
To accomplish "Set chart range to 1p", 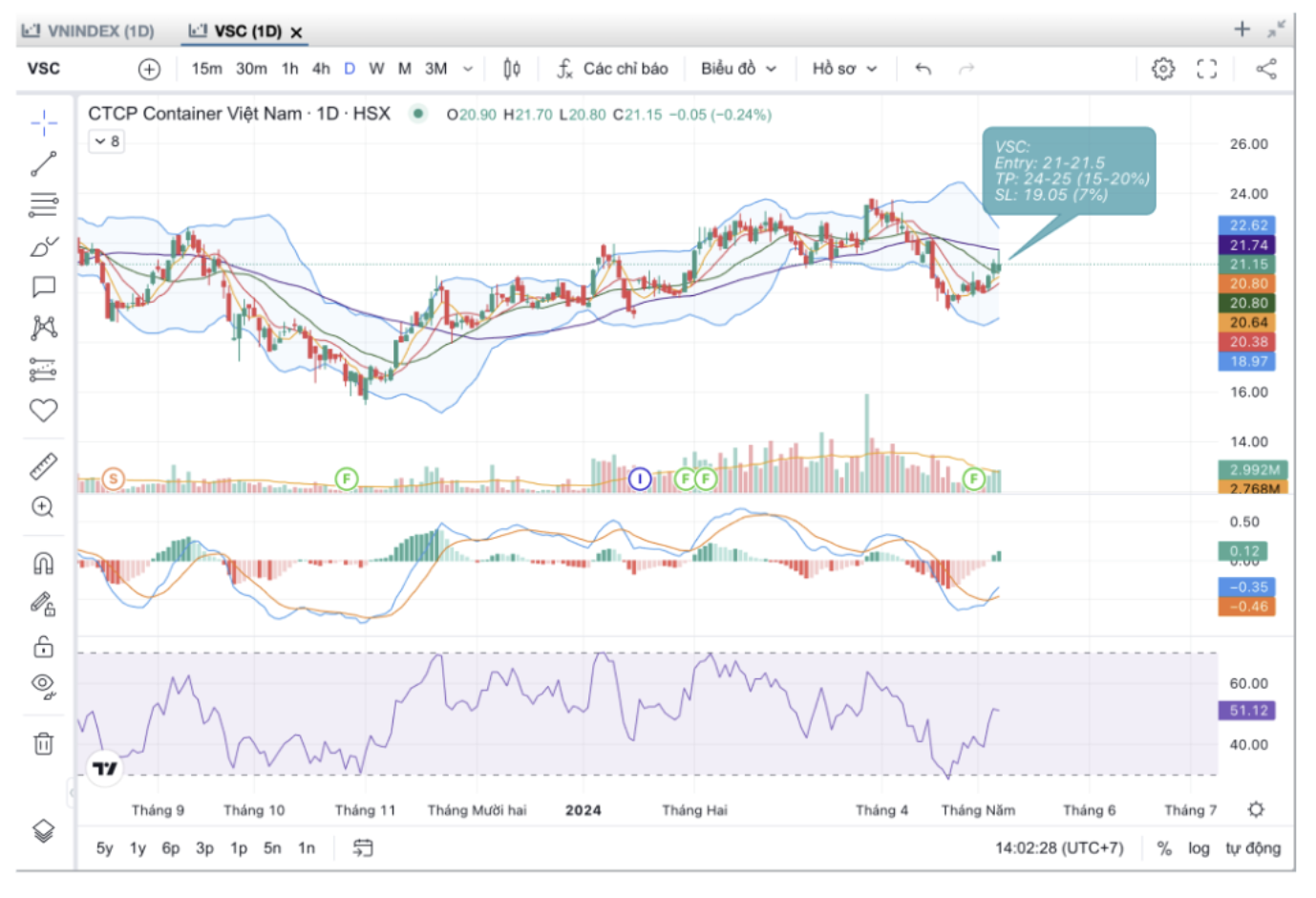I will click(239, 847).
